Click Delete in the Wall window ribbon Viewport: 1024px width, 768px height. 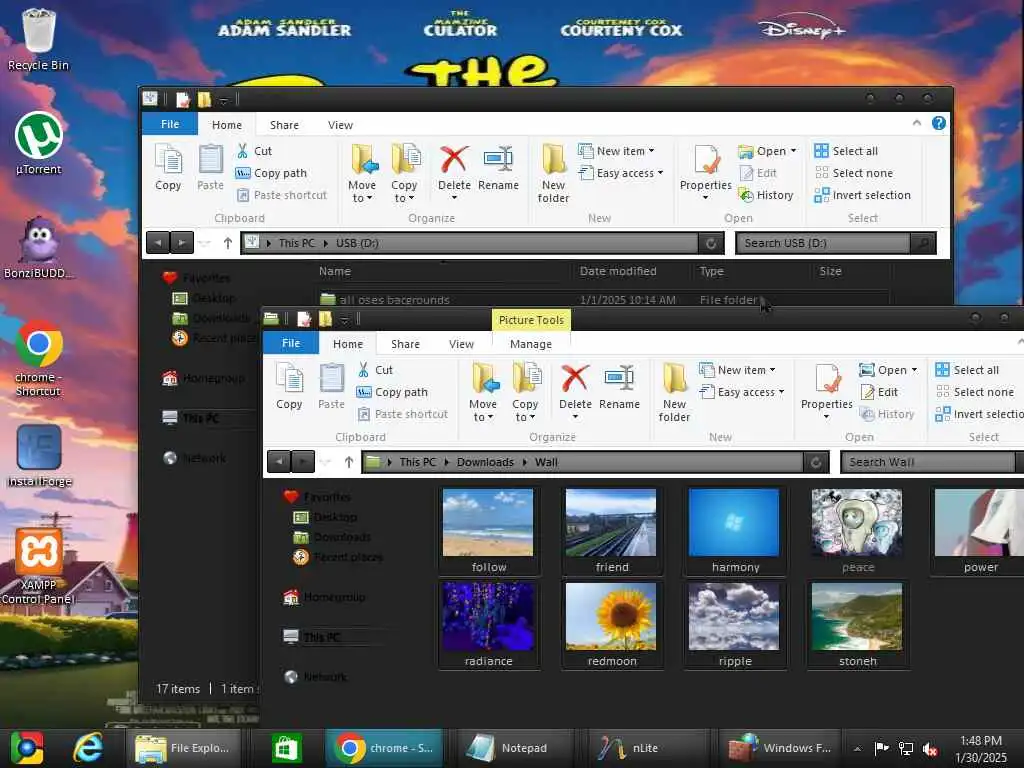tap(575, 391)
